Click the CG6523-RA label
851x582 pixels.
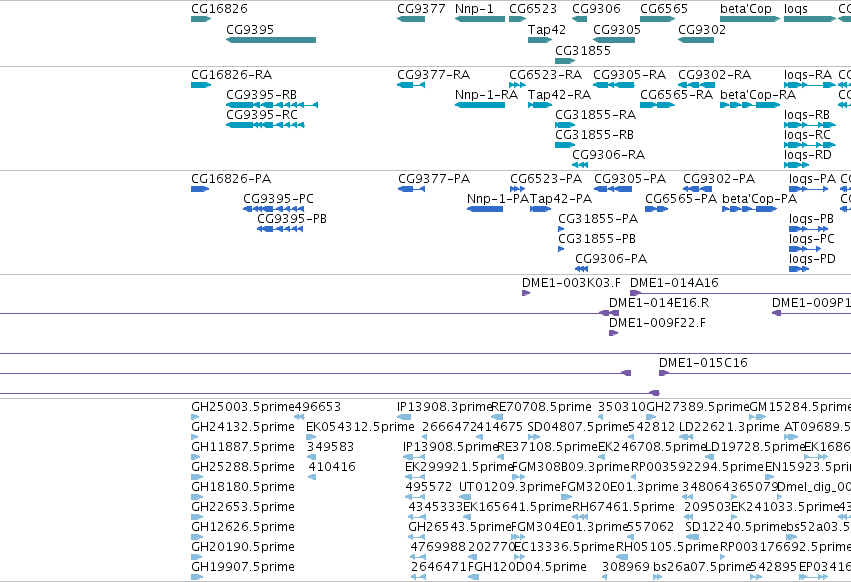tap(545, 74)
